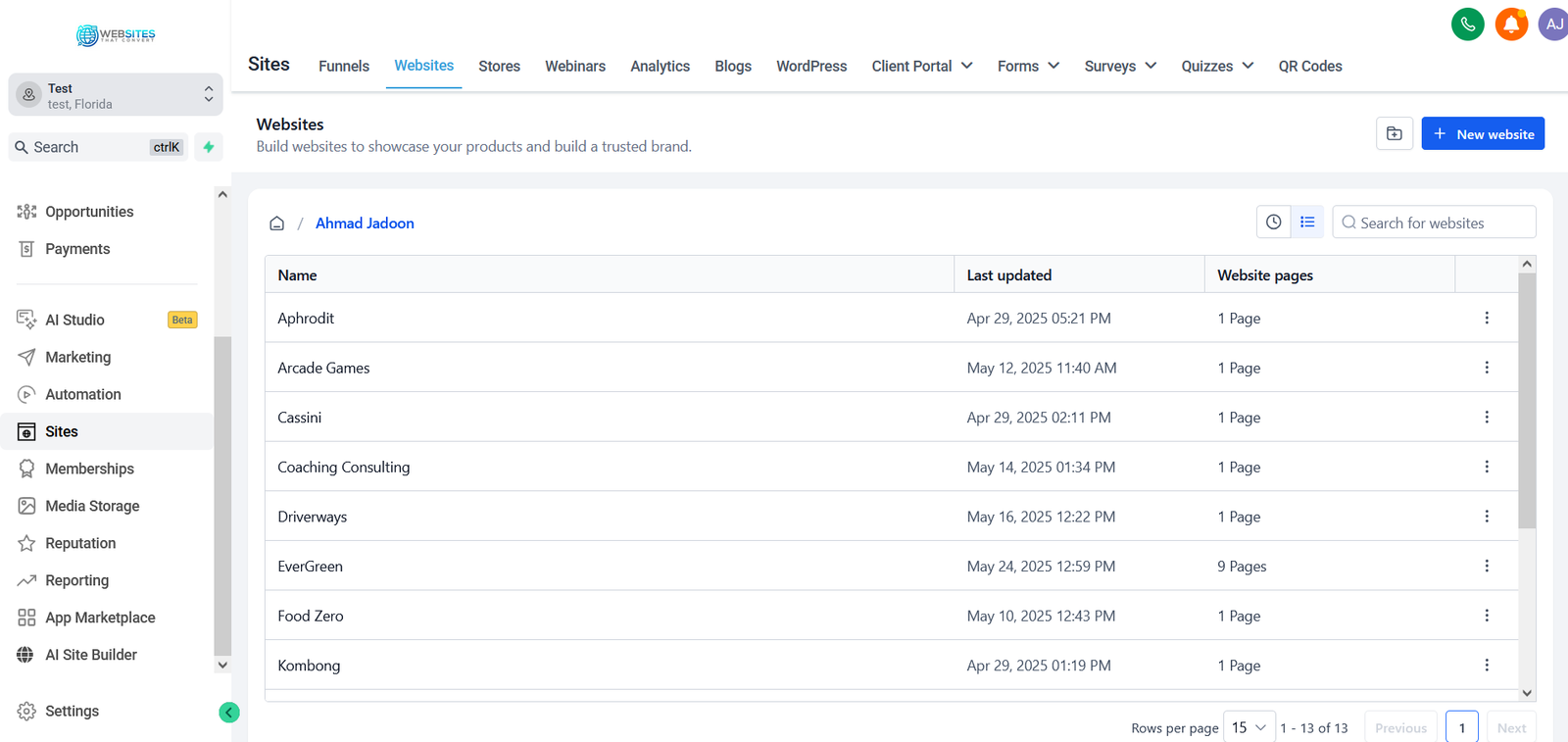The height and width of the screenshot is (742, 1568).
Task: Open the Sites sidebar item
Action: [107, 431]
